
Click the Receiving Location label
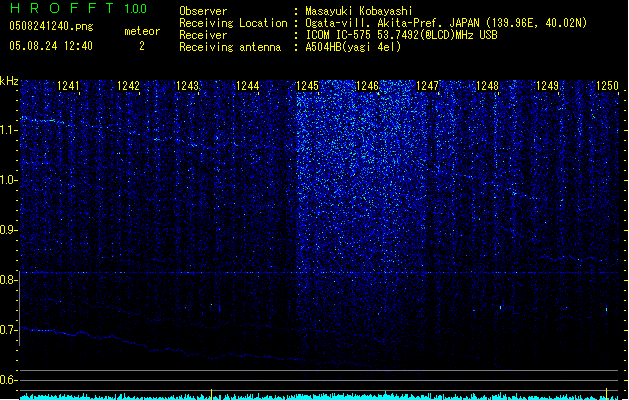(233, 23)
